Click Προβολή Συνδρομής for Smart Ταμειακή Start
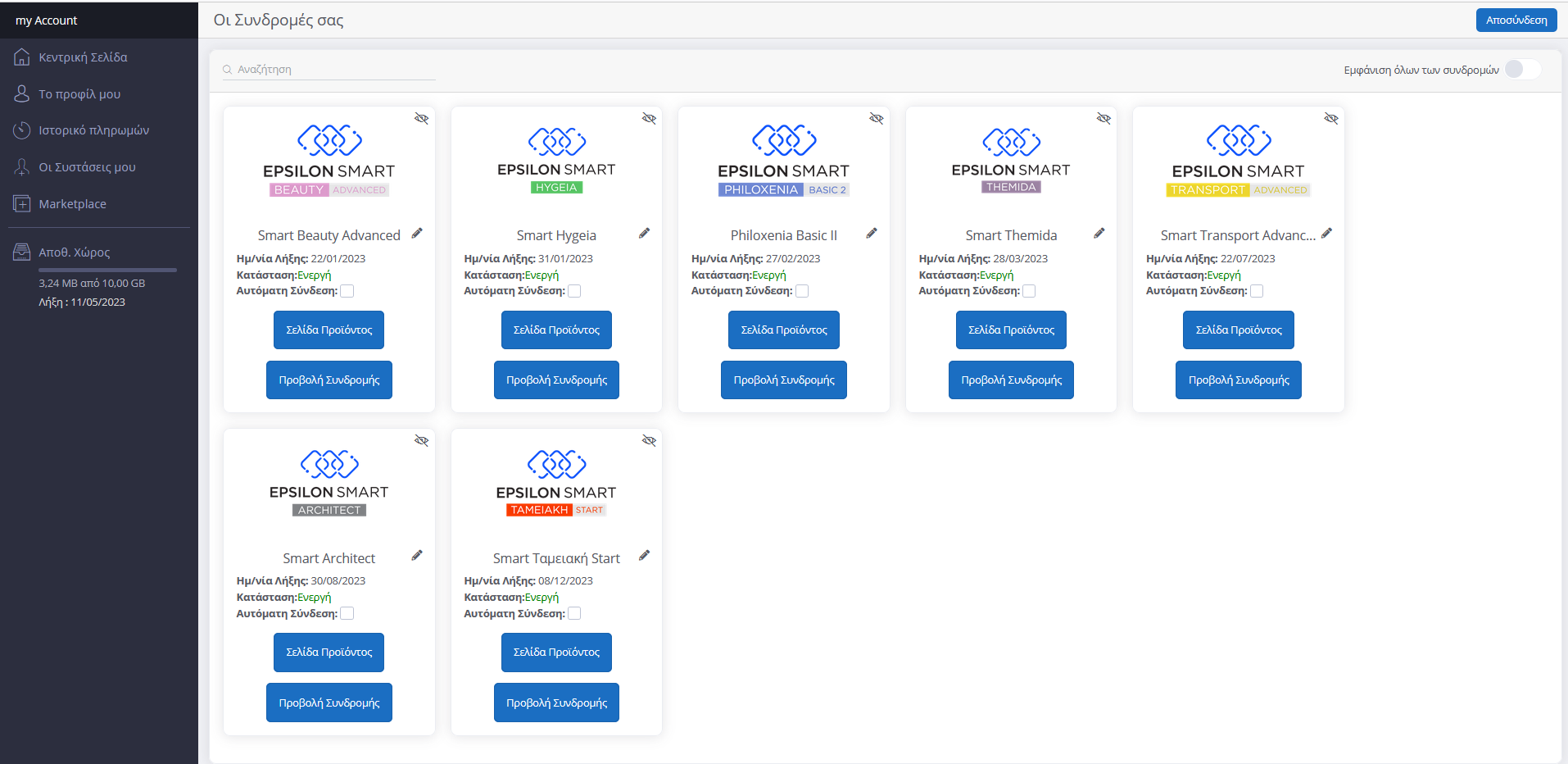Image resolution: width=1568 pixels, height=764 pixels. pyautogui.click(x=556, y=703)
